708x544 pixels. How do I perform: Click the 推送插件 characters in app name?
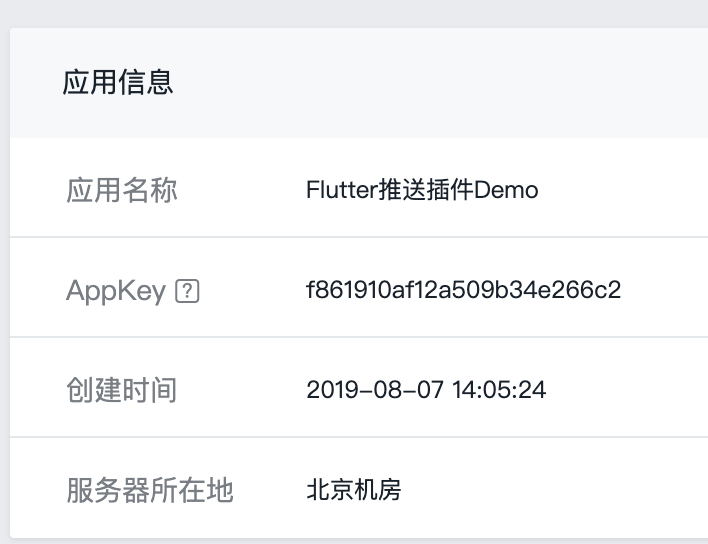point(425,190)
